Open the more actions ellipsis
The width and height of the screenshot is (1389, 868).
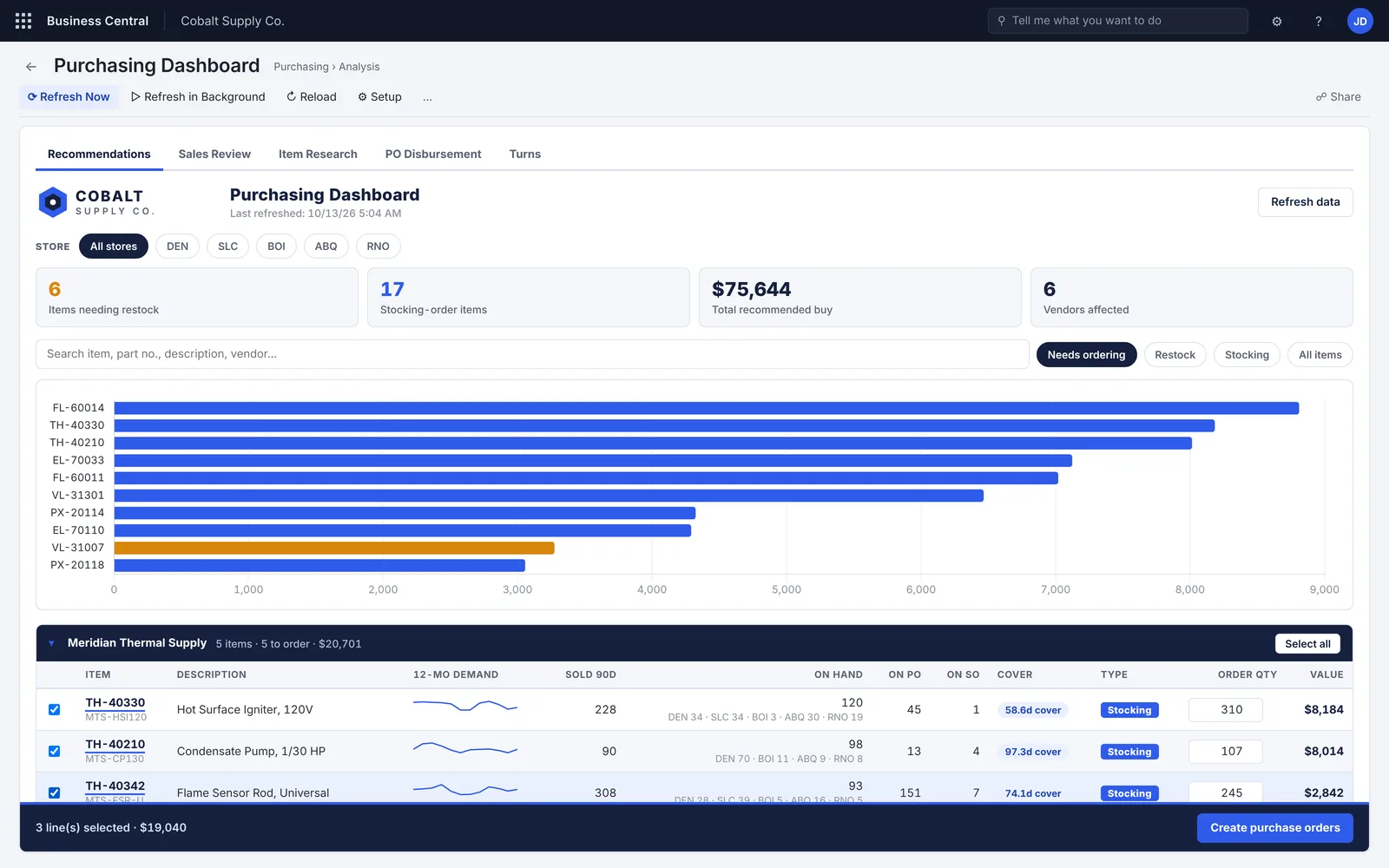(x=427, y=97)
